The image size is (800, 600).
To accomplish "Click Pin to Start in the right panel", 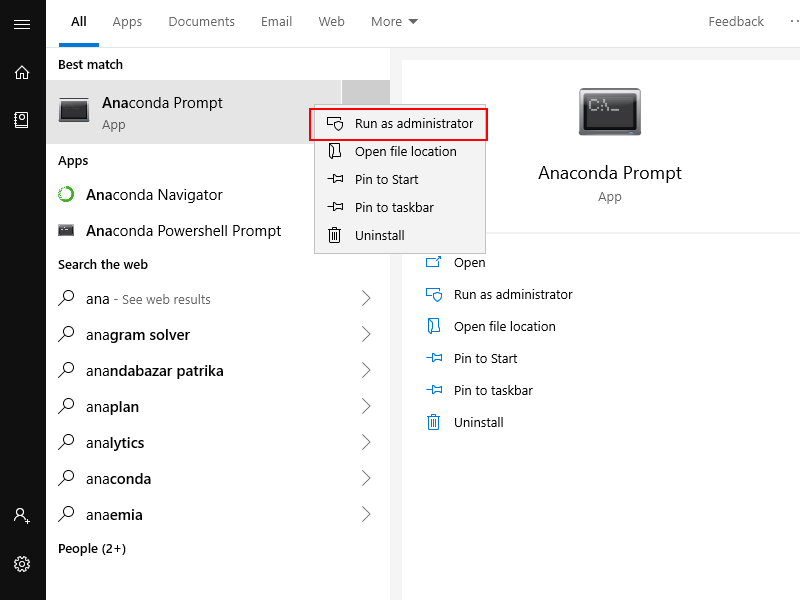I will pos(485,359).
